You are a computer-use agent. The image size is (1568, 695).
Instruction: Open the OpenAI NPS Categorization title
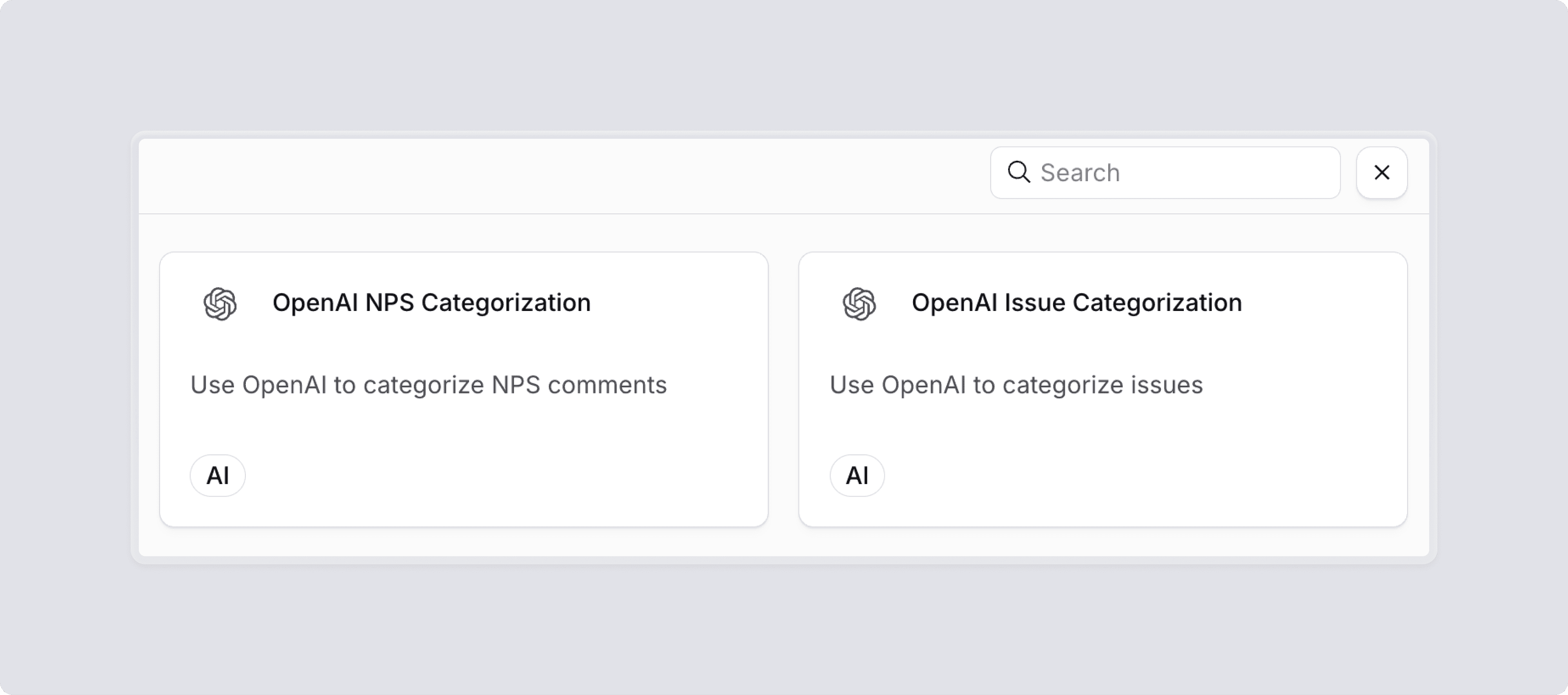432,302
